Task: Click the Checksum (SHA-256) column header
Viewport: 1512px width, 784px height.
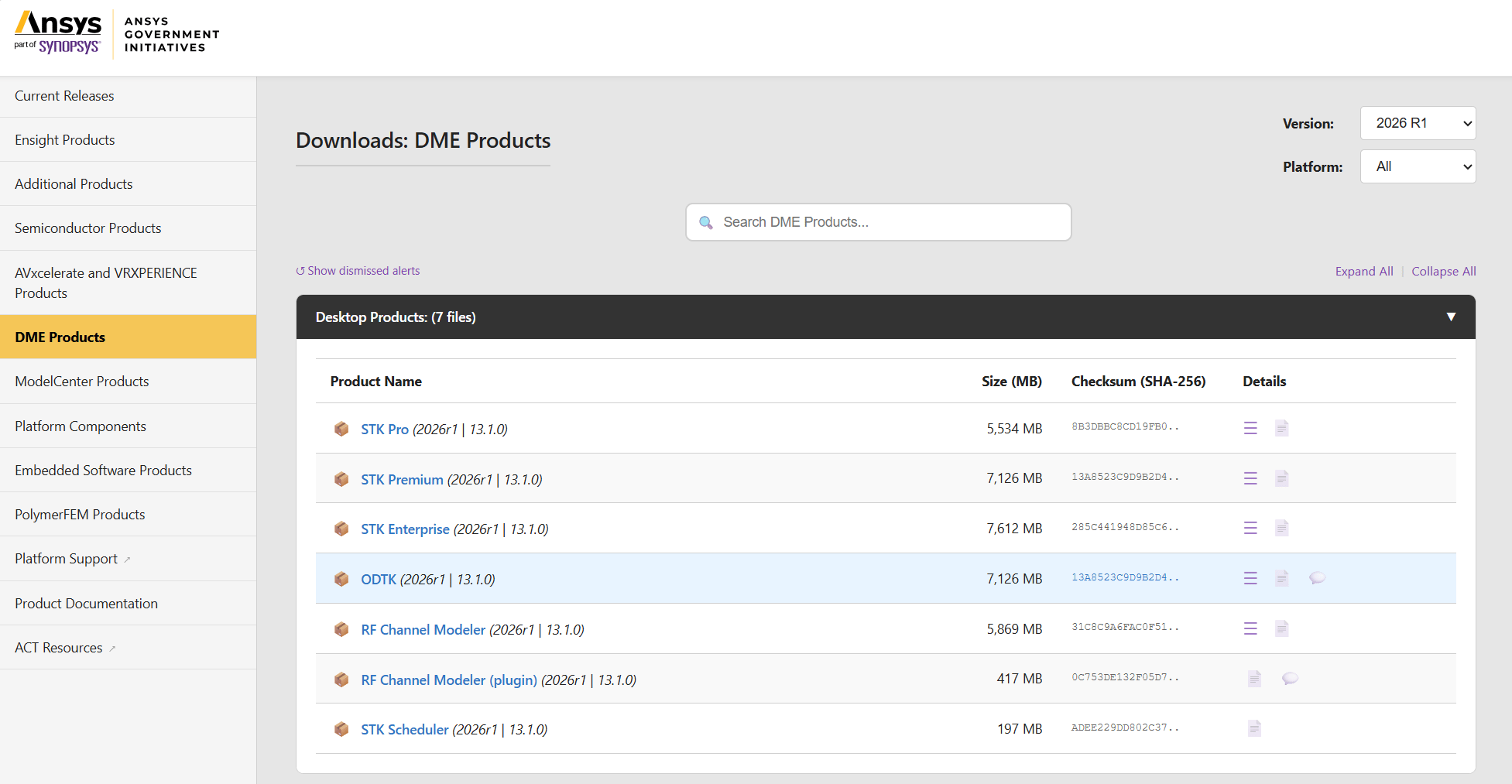Action: 1139,382
